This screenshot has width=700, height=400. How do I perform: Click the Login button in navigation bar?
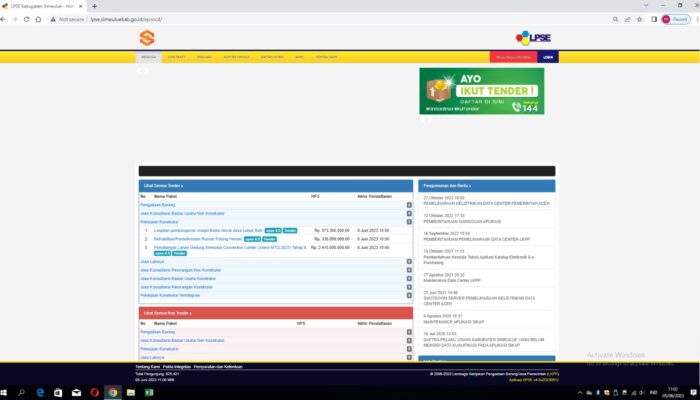click(547, 57)
